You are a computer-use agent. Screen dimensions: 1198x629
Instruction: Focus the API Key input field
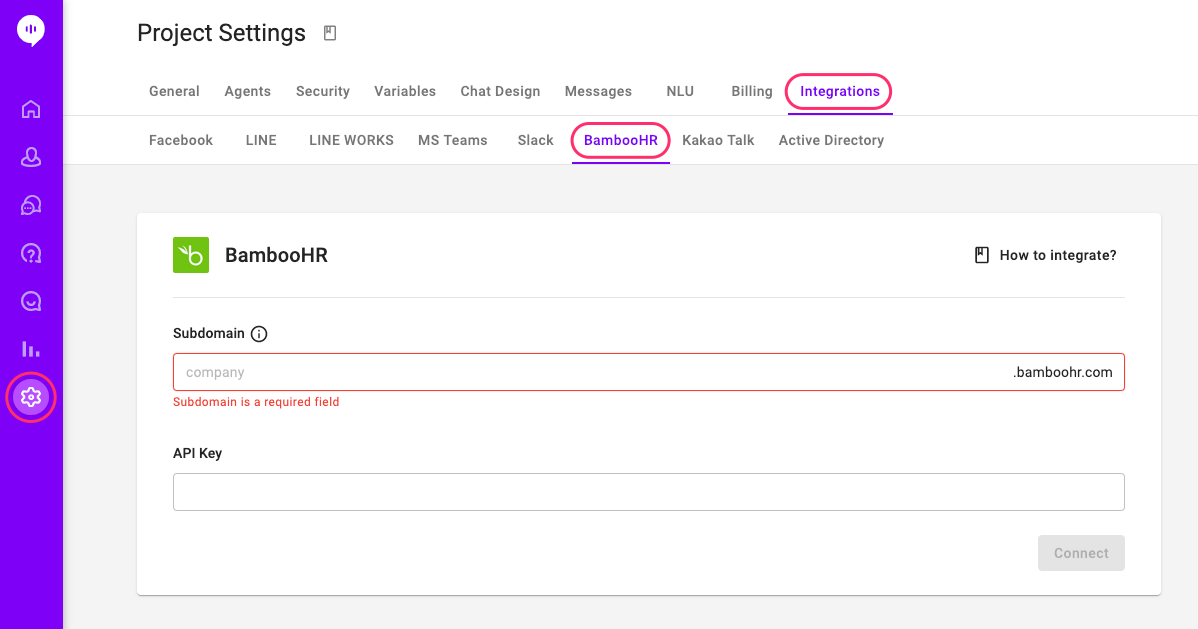click(x=649, y=492)
